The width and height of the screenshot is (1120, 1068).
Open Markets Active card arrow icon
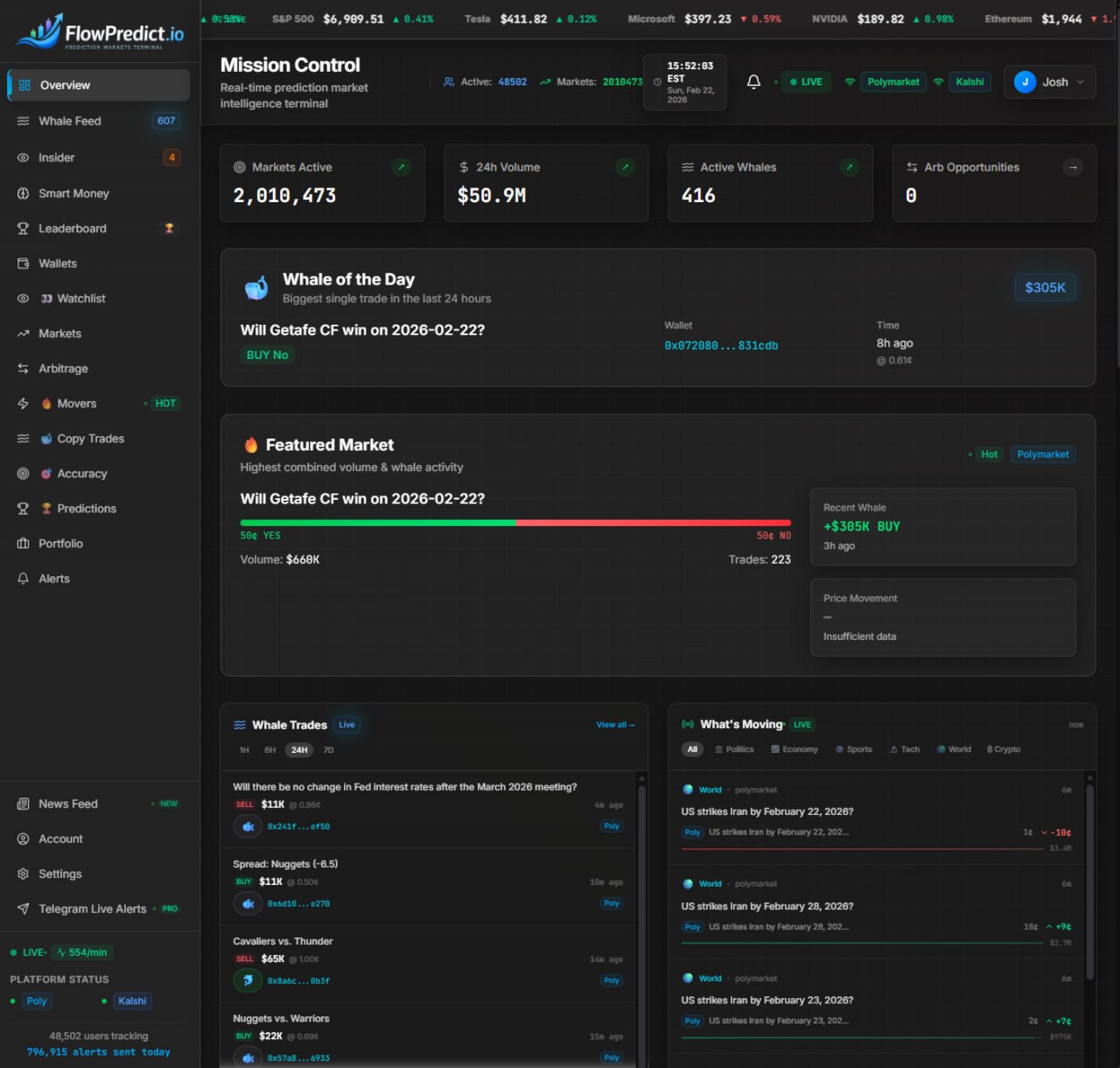(x=402, y=166)
